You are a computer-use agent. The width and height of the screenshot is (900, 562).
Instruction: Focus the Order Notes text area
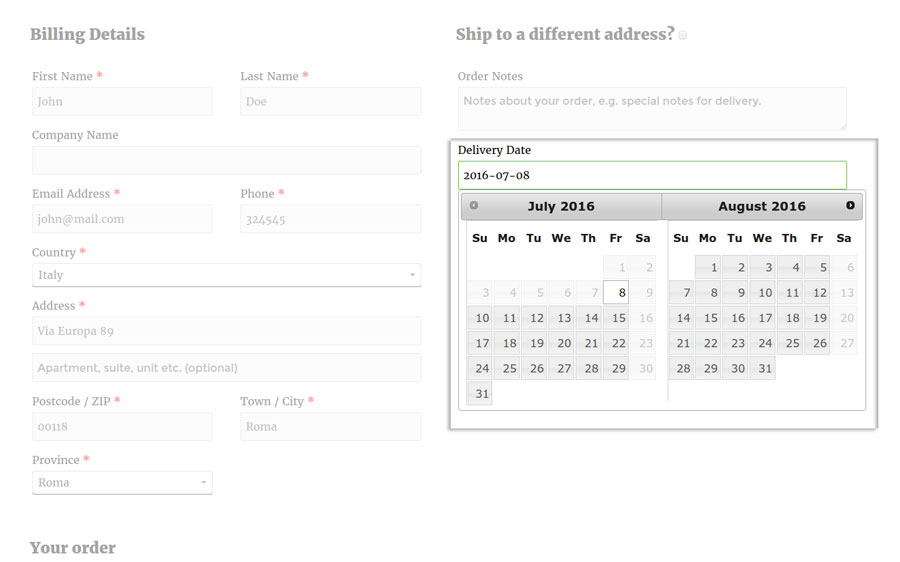click(652, 108)
